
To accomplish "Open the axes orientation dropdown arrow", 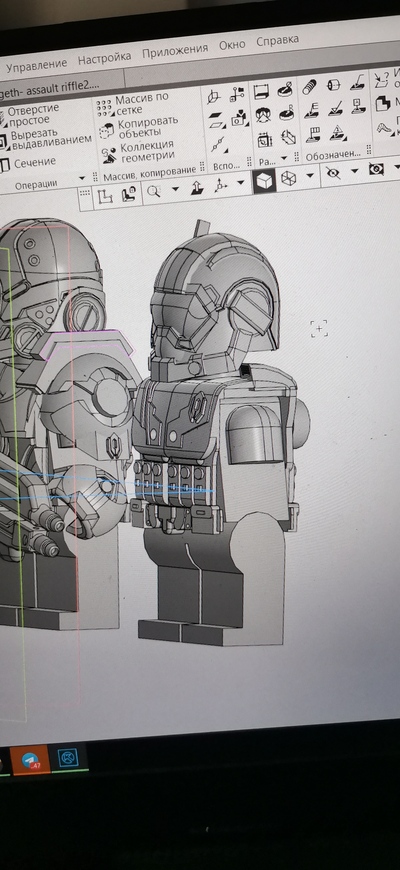I will pyautogui.click(x=240, y=183).
